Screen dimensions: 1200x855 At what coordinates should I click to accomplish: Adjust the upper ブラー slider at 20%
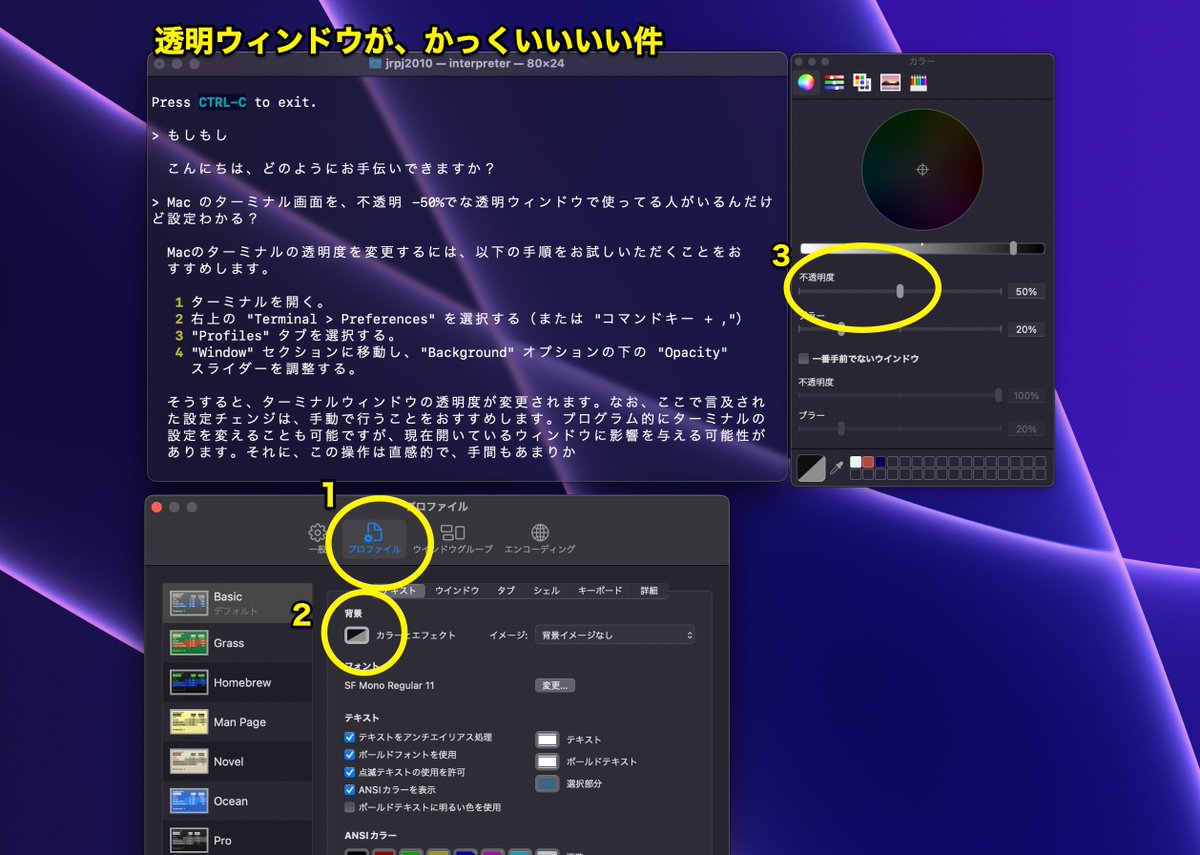pyautogui.click(x=900, y=328)
